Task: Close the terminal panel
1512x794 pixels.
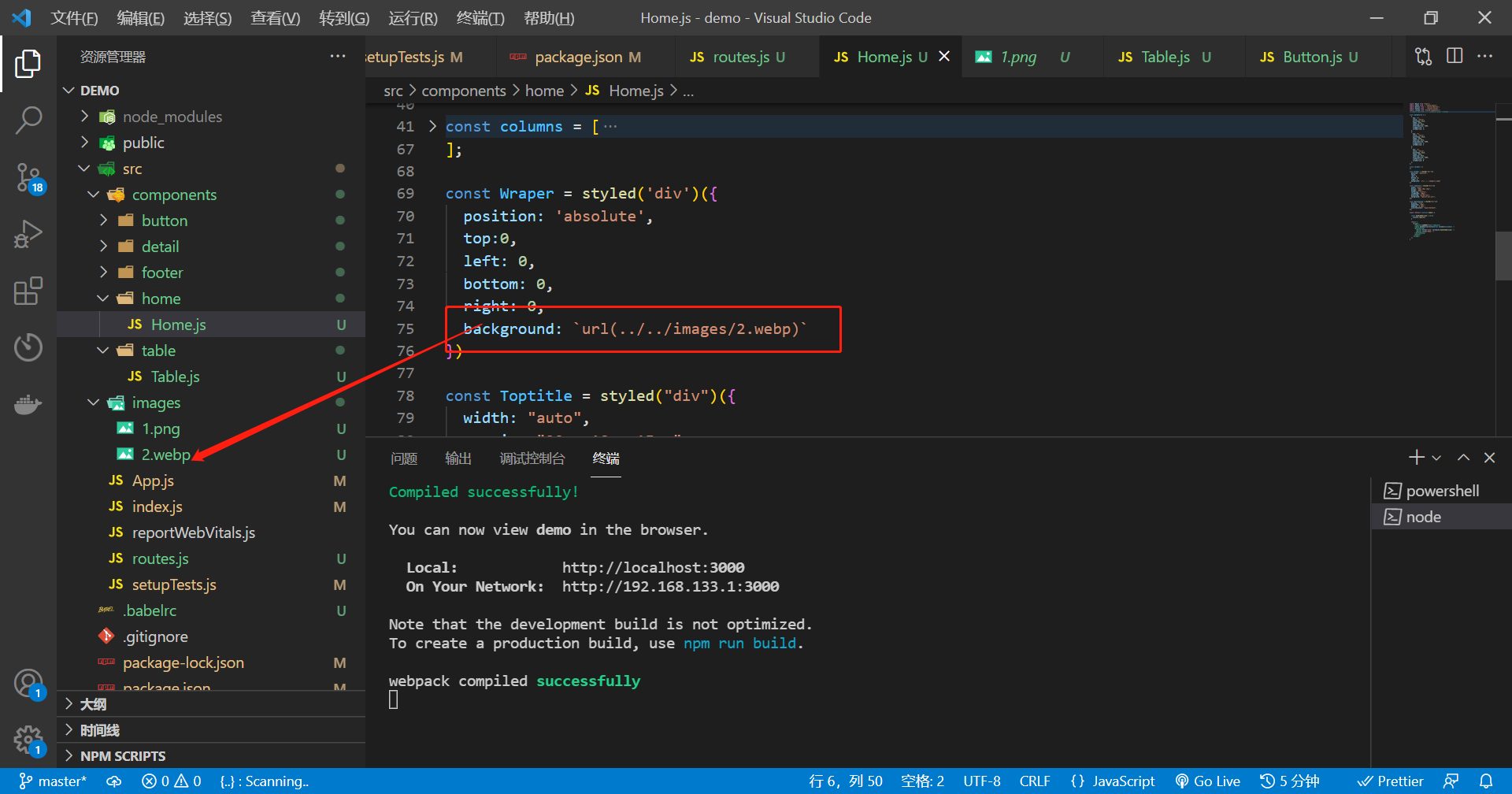Action: click(1489, 458)
